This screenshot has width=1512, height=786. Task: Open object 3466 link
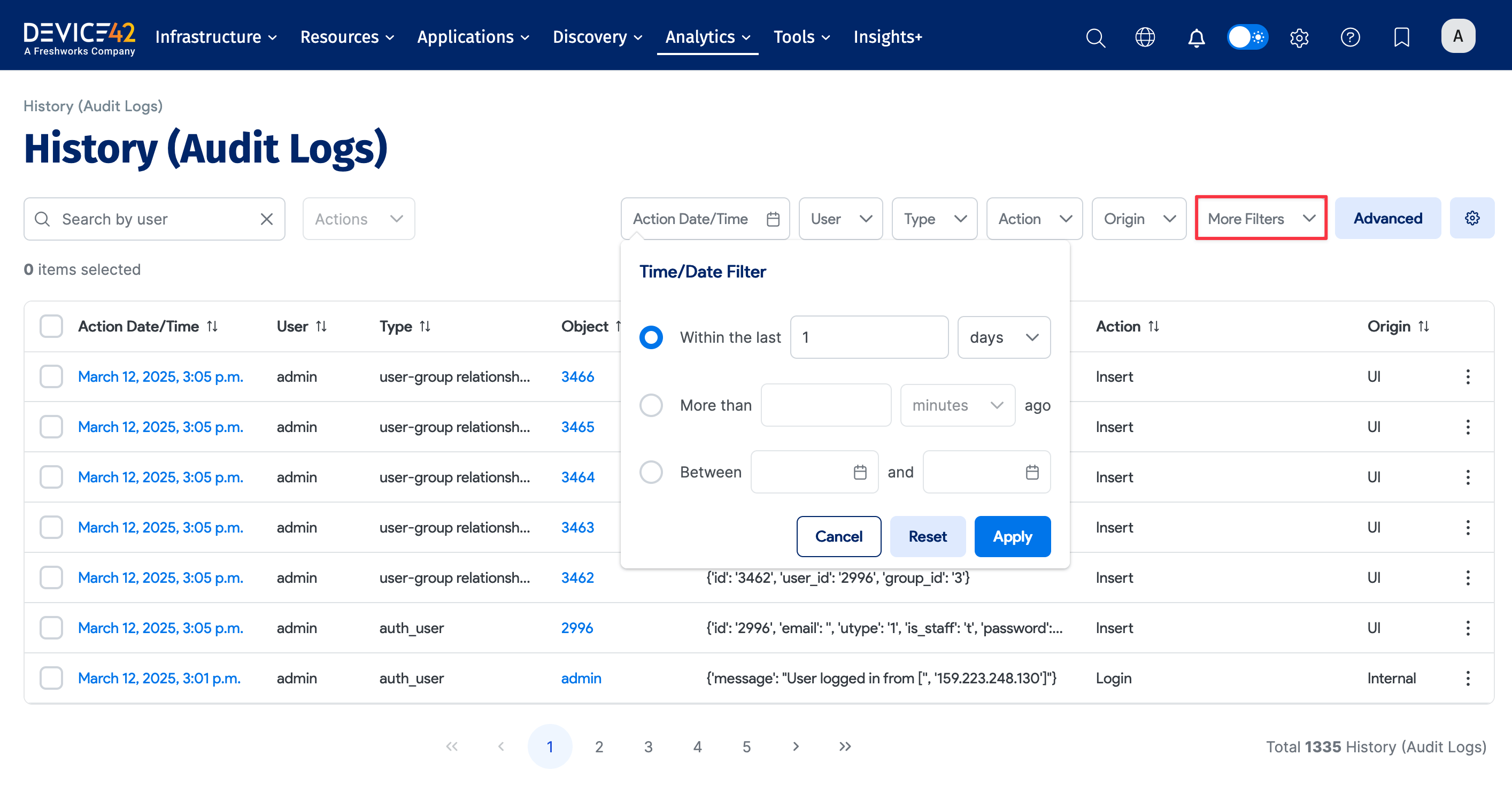tap(577, 376)
